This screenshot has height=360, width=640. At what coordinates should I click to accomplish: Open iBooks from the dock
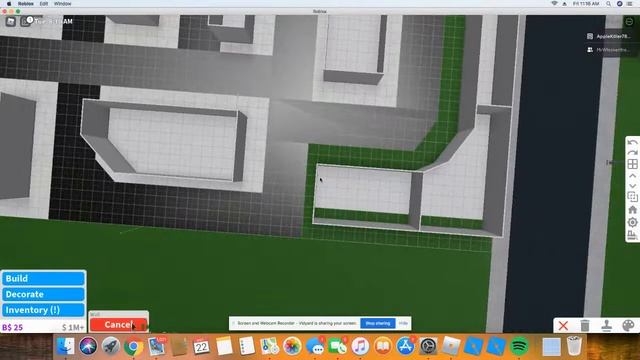[x=382, y=346]
